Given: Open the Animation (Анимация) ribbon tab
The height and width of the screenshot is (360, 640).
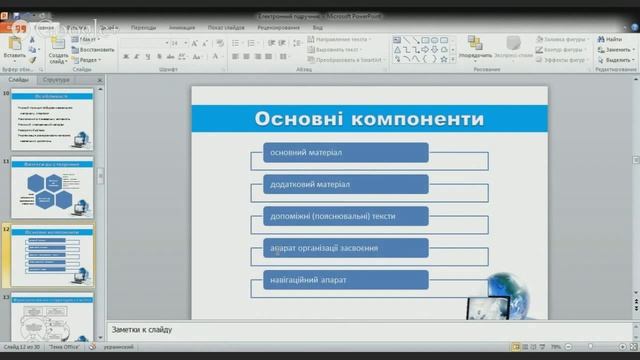Looking at the screenshot, I should [x=182, y=28].
